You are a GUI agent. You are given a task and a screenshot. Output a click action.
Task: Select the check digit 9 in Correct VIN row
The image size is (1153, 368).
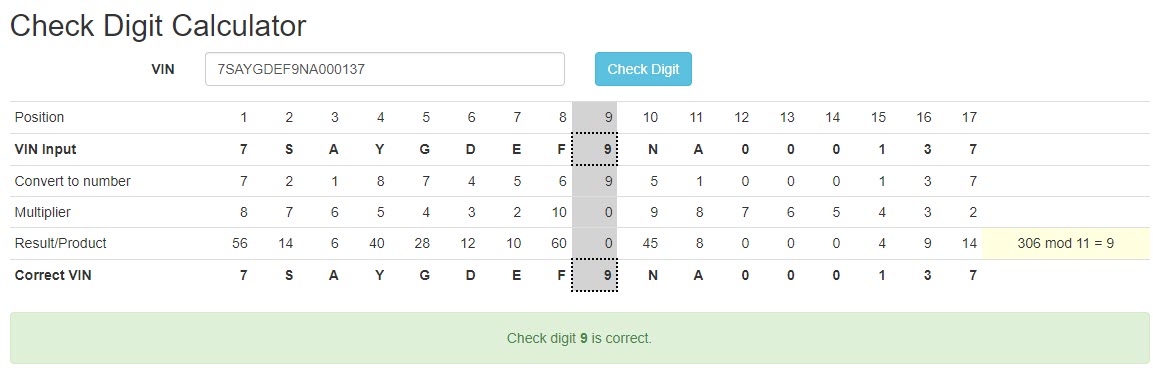point(594,275)
